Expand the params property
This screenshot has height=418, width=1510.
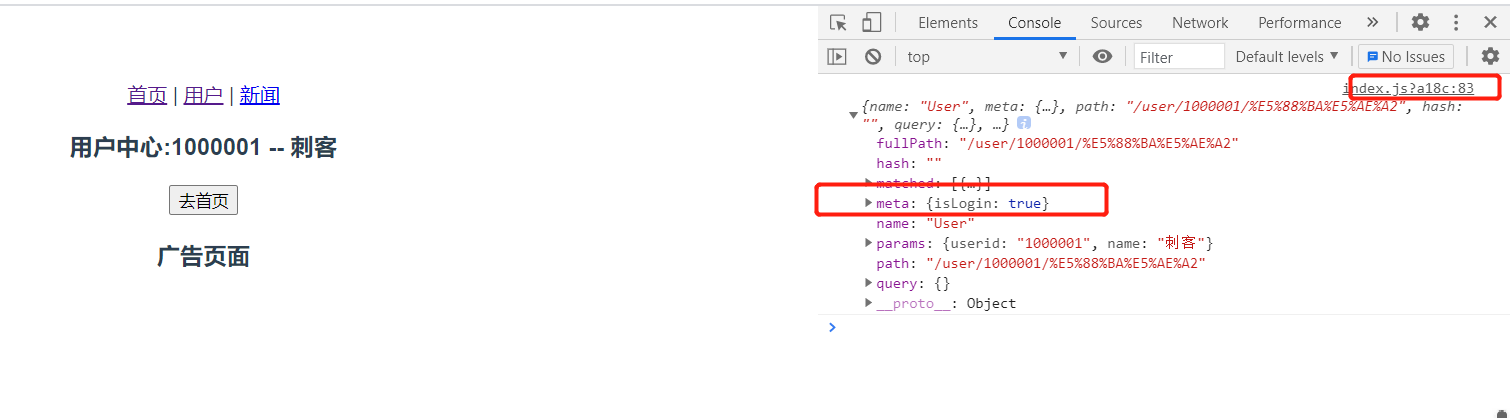[869, 243]
